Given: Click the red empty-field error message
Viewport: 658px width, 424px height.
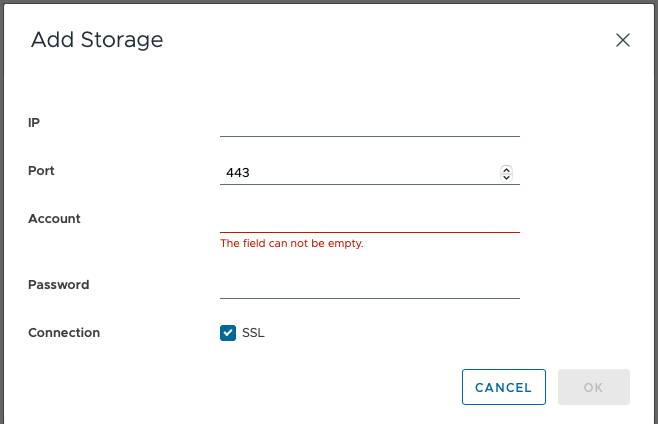Looking at the screenshot, I should click(291, 243).
